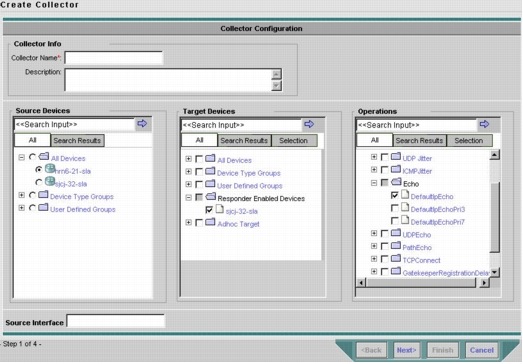Click the Operations list scroll-right arrow
This screenshot has width=523, height=364.
485,283
